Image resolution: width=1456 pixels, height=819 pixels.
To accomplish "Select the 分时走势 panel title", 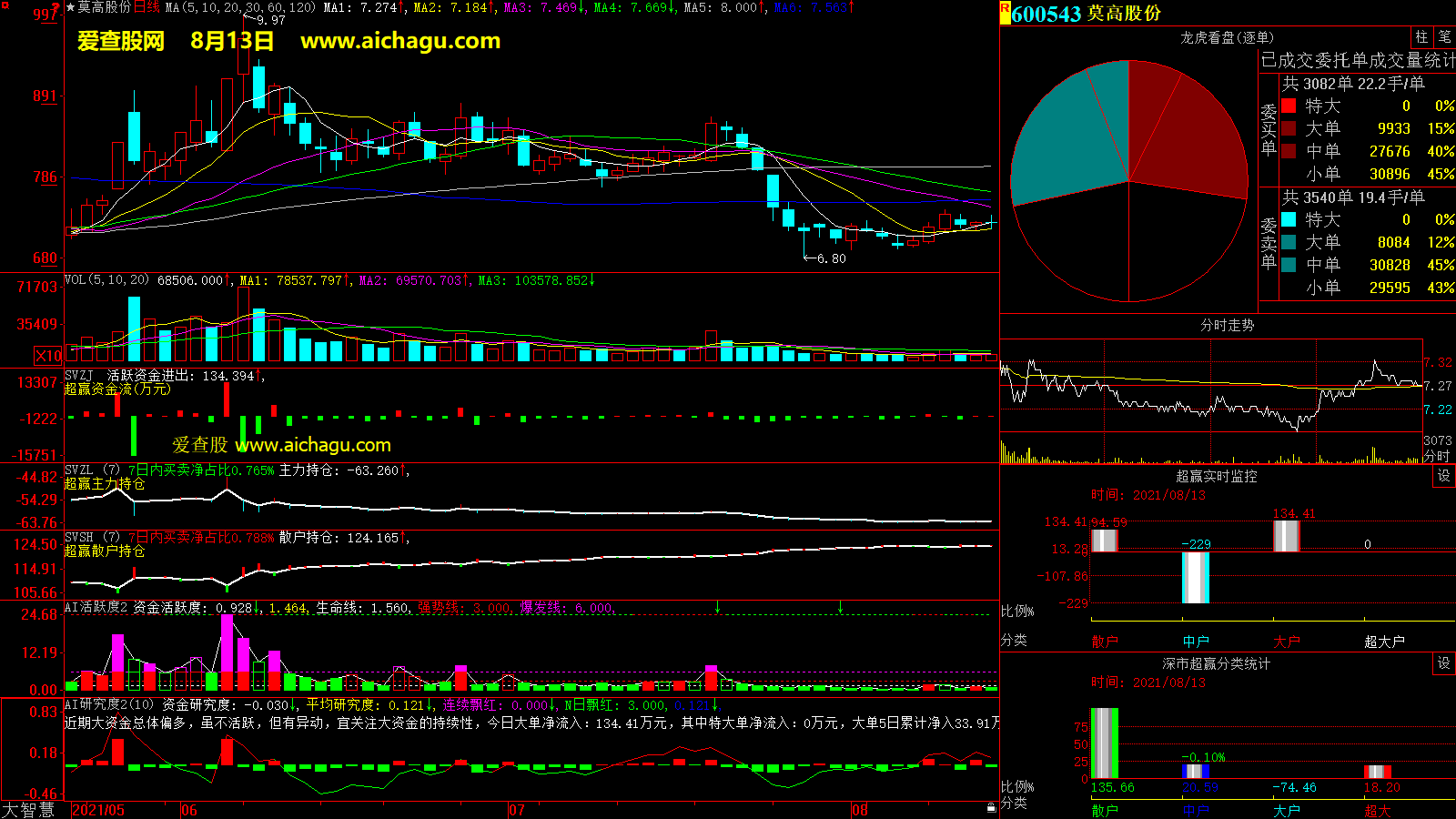I will pos(1227,325).
